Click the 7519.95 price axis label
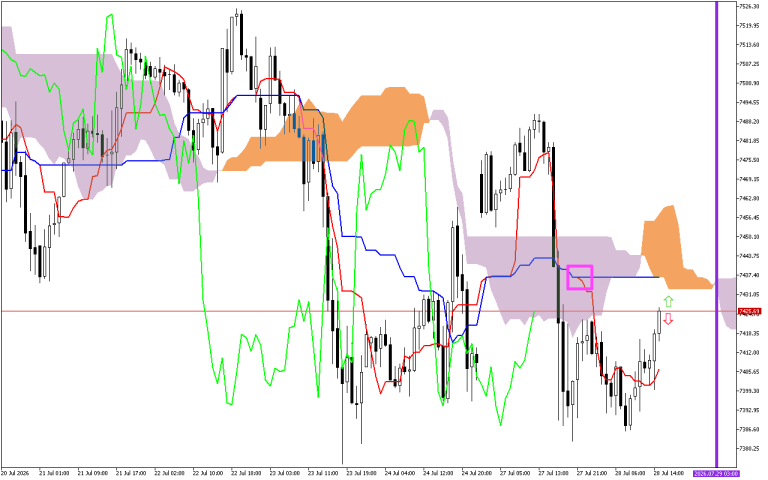The image size is (768, 480). coord(749,25)
